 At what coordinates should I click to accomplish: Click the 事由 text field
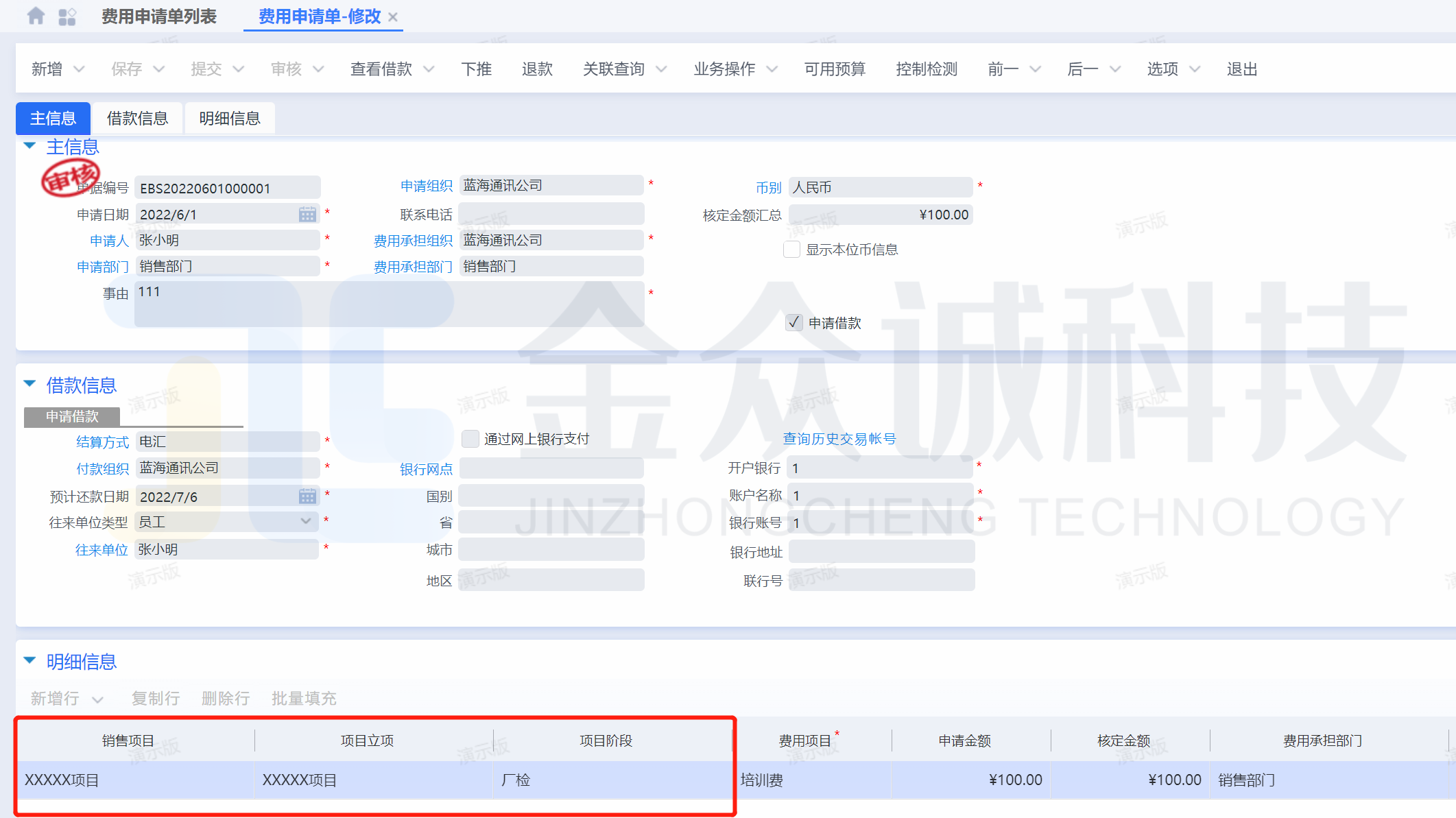[389, 304]
